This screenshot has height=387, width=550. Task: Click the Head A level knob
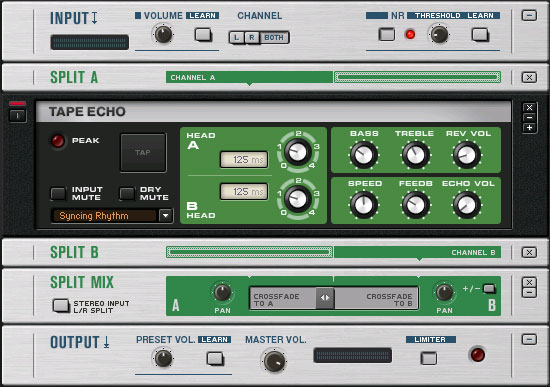pyautogui.click(x=298, y=152)
